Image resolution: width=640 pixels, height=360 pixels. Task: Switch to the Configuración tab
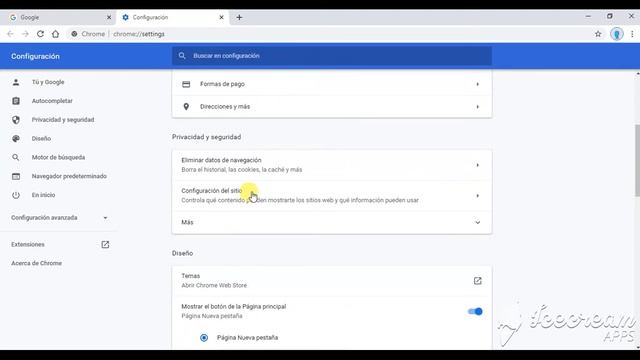(x=172, y=17)
